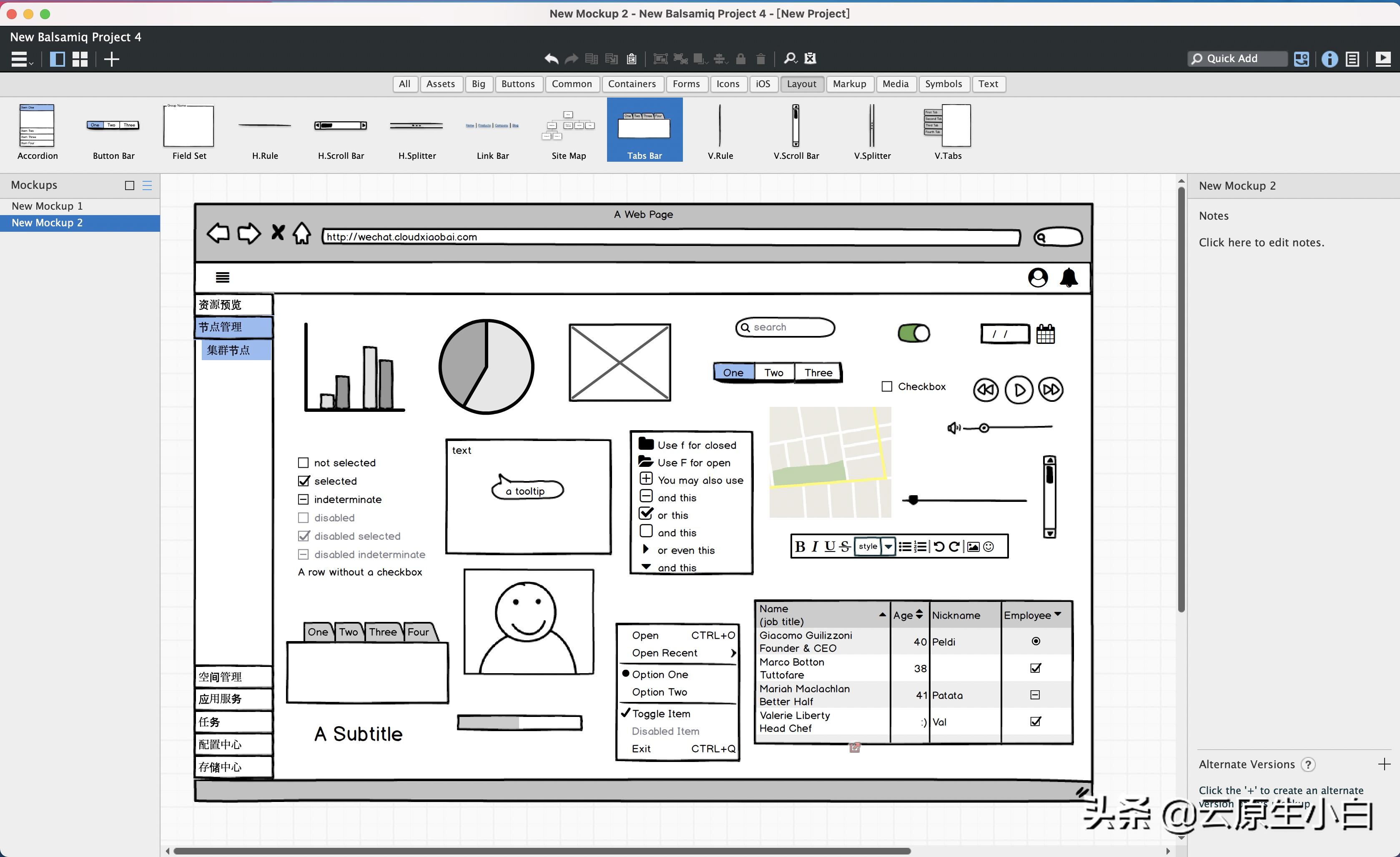
Task: Click the Undo arrow in the toolbar
Action: [551, 58]
